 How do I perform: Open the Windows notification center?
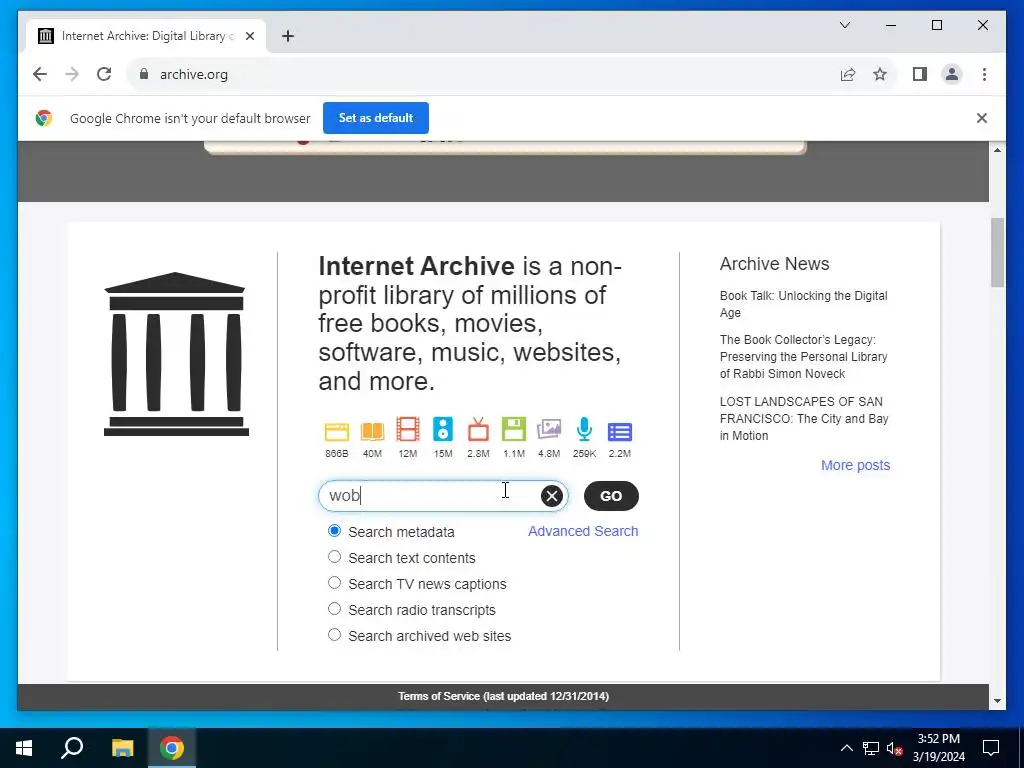tap(991, 748)
